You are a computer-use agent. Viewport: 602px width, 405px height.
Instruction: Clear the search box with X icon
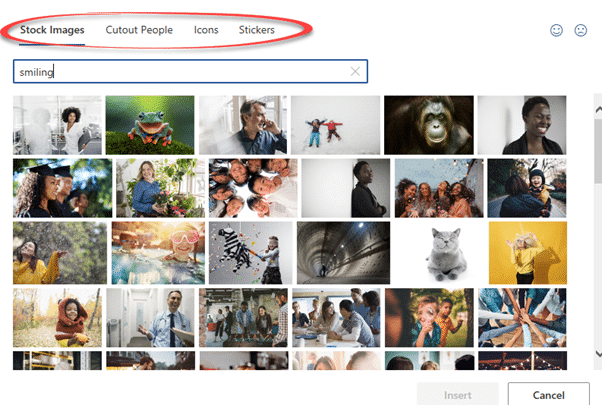[355, 72]
